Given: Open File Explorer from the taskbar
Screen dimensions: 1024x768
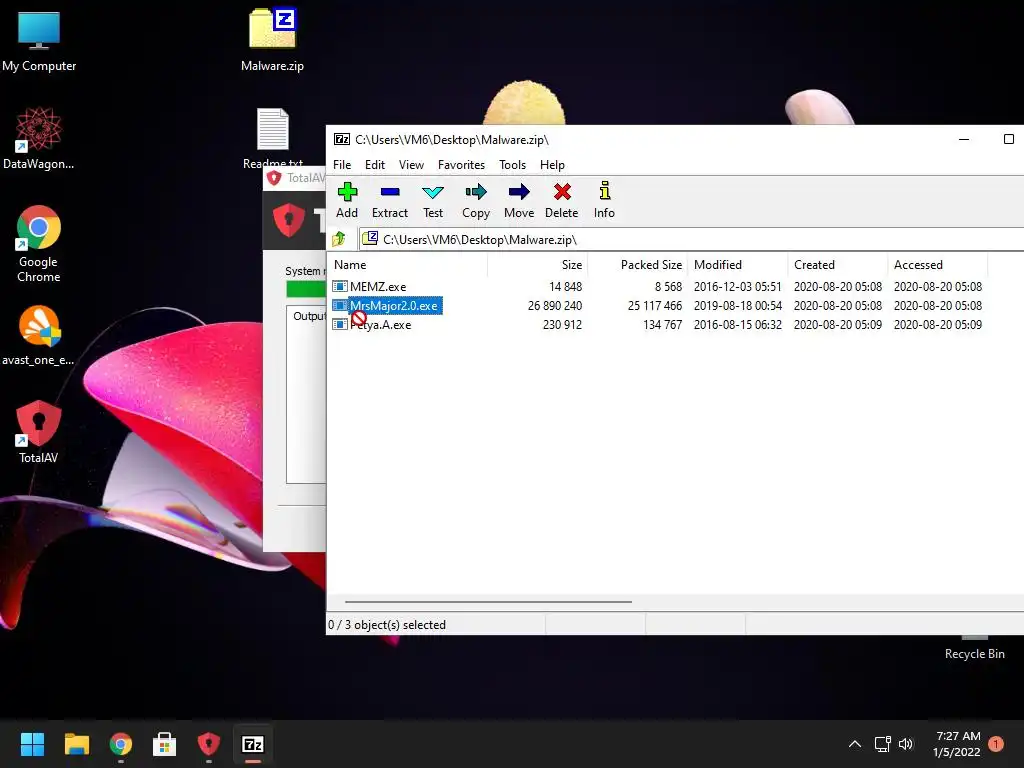Looking at the screenshot, I should point(76,744).
